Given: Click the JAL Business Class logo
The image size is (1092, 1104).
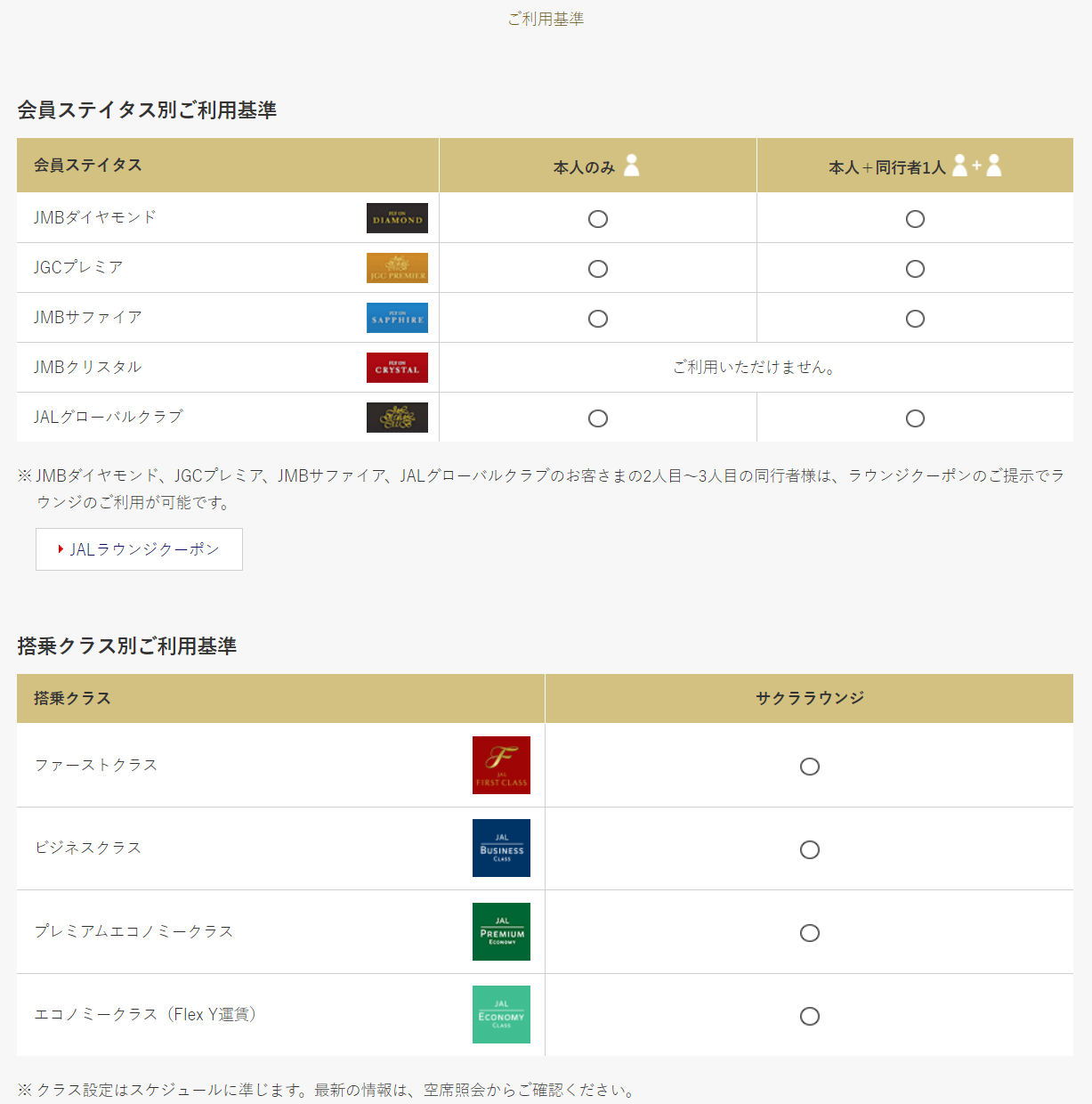Looking at the screenshot, I should [501, 848].
